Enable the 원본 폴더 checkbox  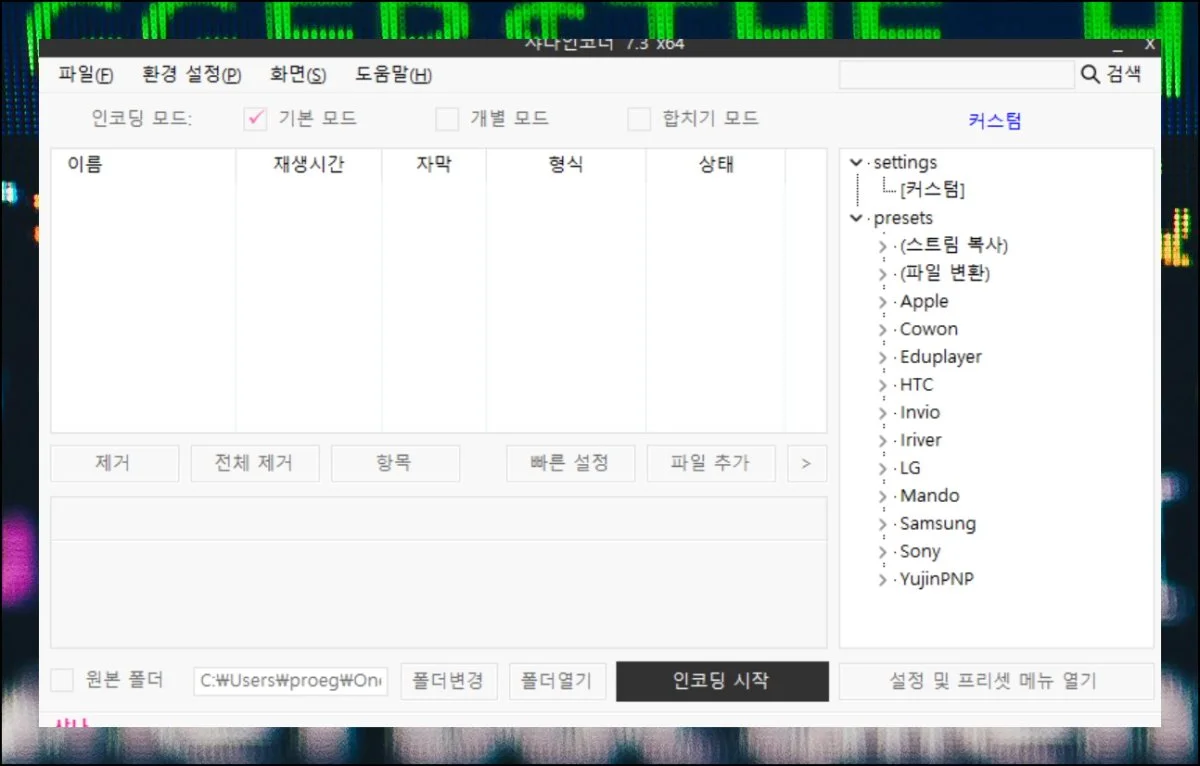pyautogui.click(x=63, y=680)
